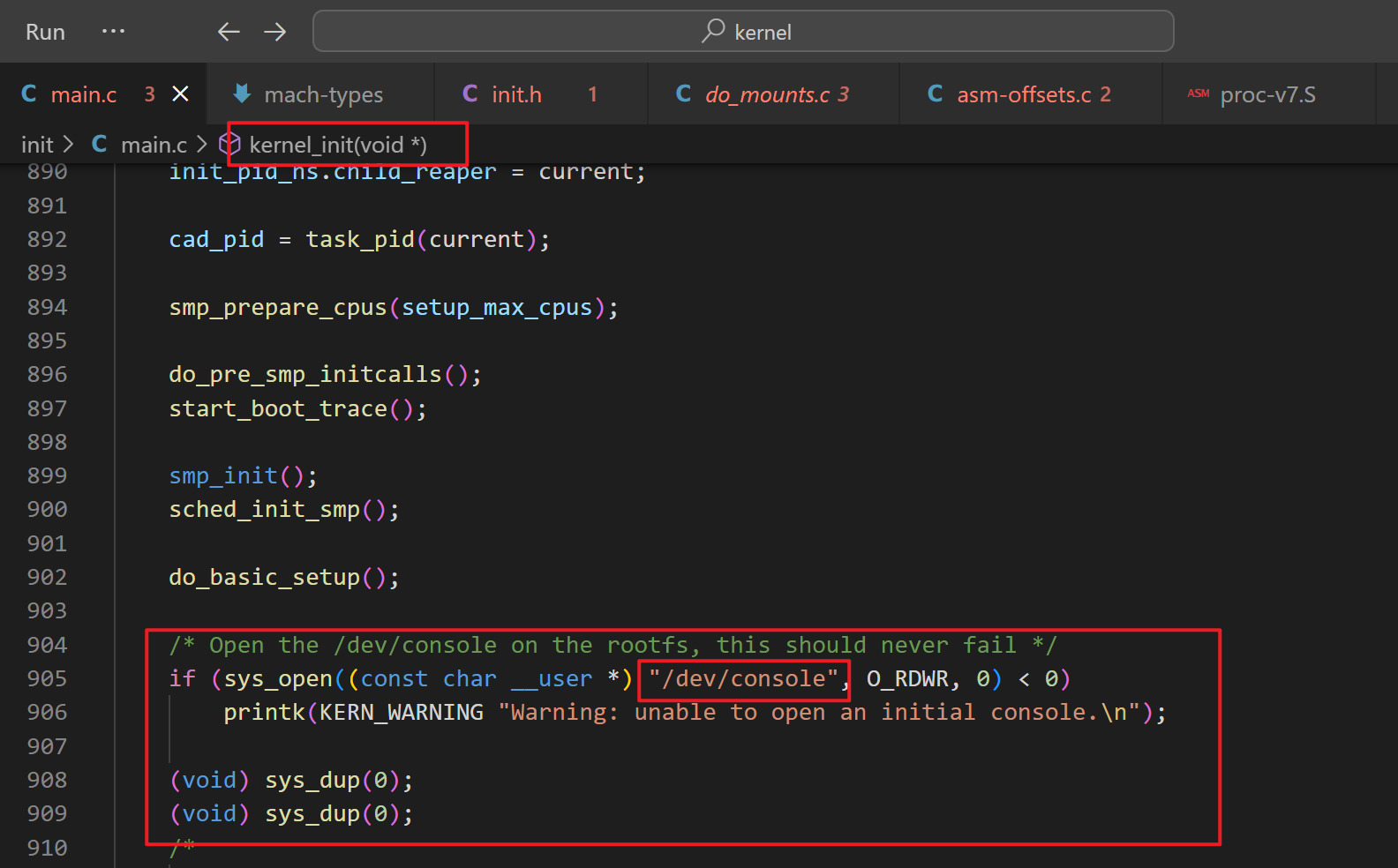Click the kernel search box

tap(743, 32)
